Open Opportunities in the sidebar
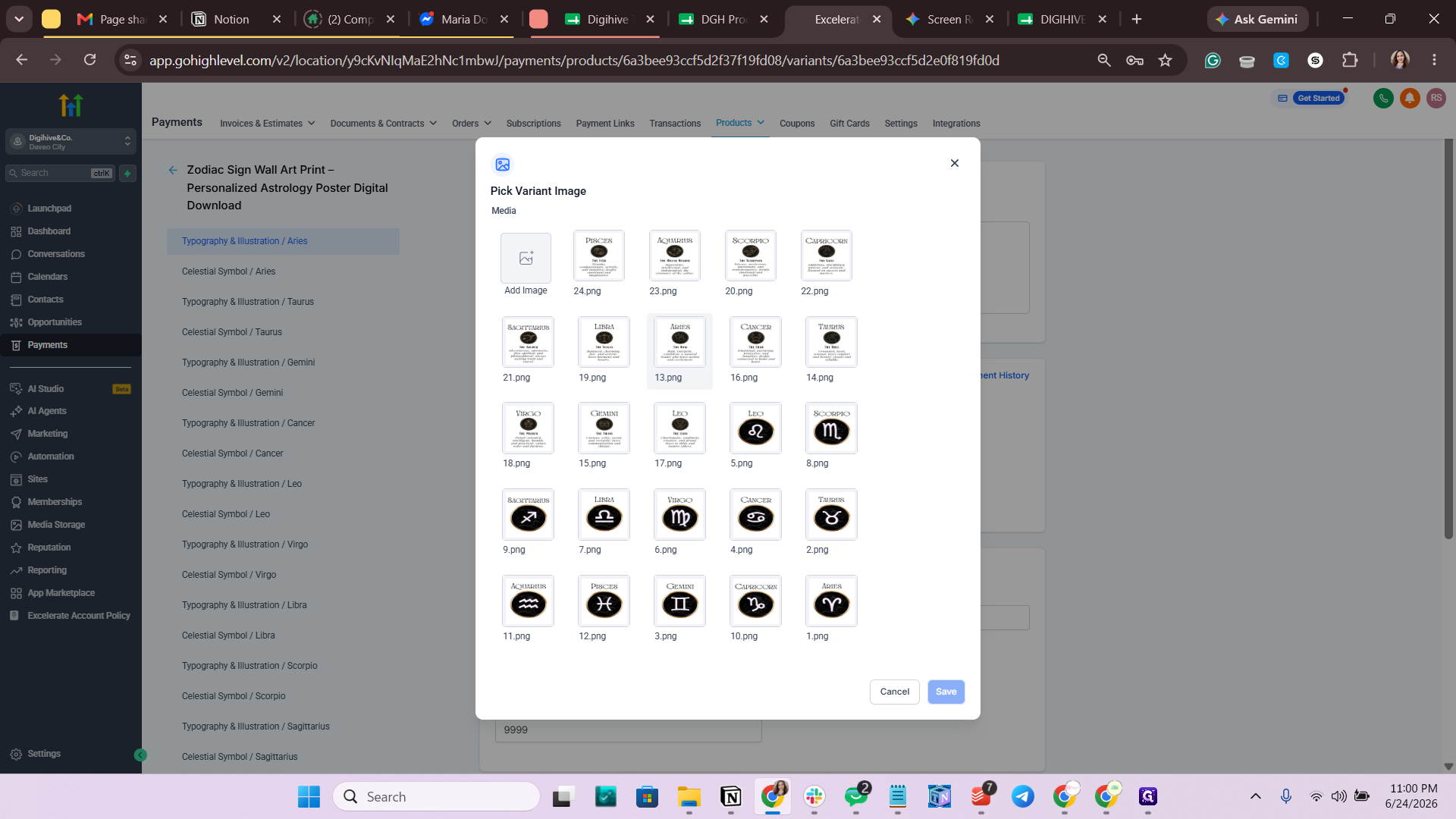Viewport: 1456px width, 819px height. pos(54,322)
